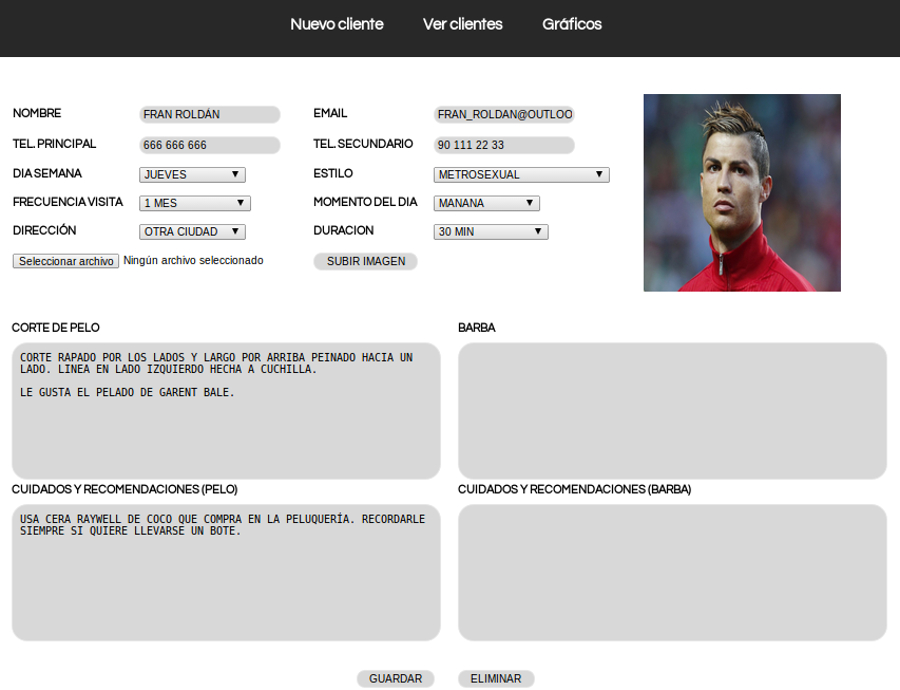Go to Ver clientes page
900x690 pixels.
pos(462,24)
